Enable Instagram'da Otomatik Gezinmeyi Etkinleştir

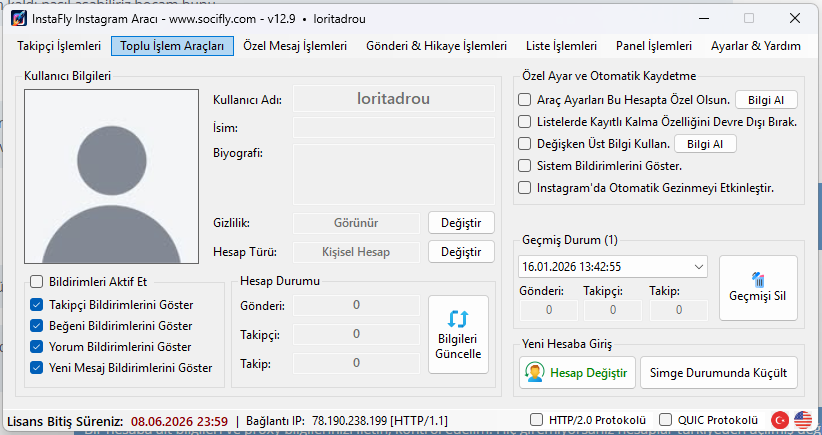coord(524,188)
